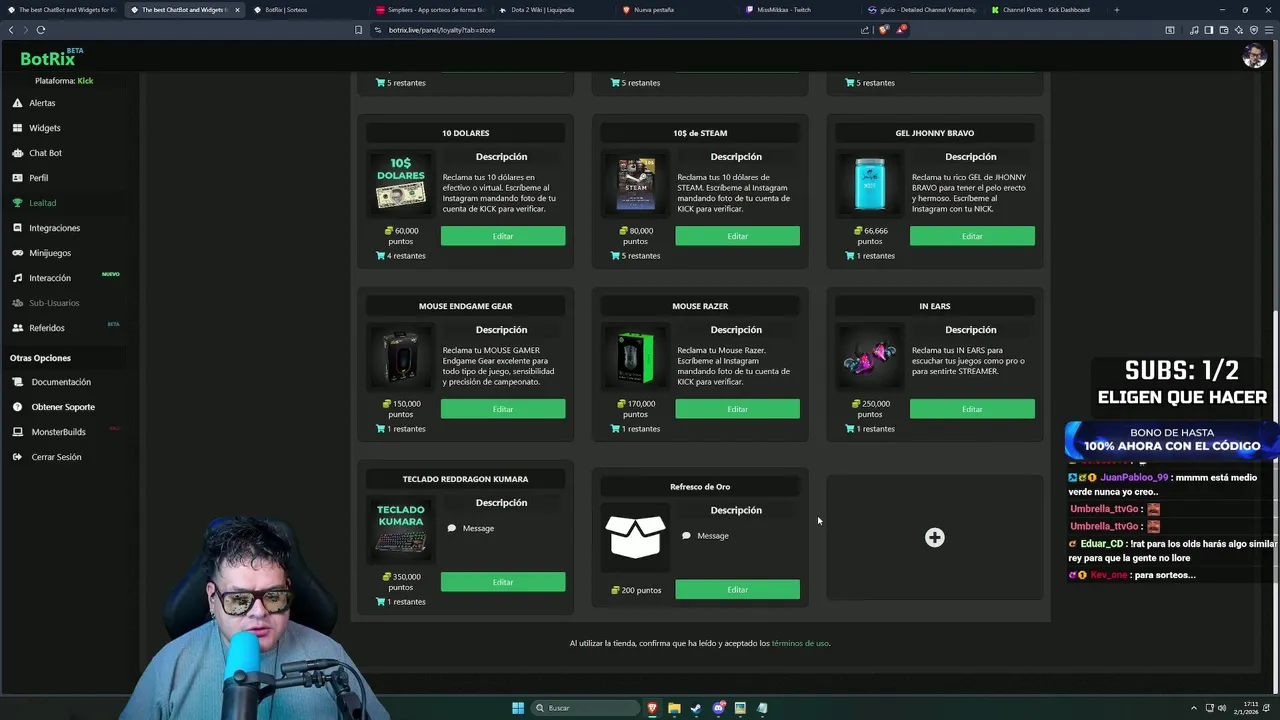Click the 10 DOLARES item image
Screen dimensions: 1280x720
[401, 184]
